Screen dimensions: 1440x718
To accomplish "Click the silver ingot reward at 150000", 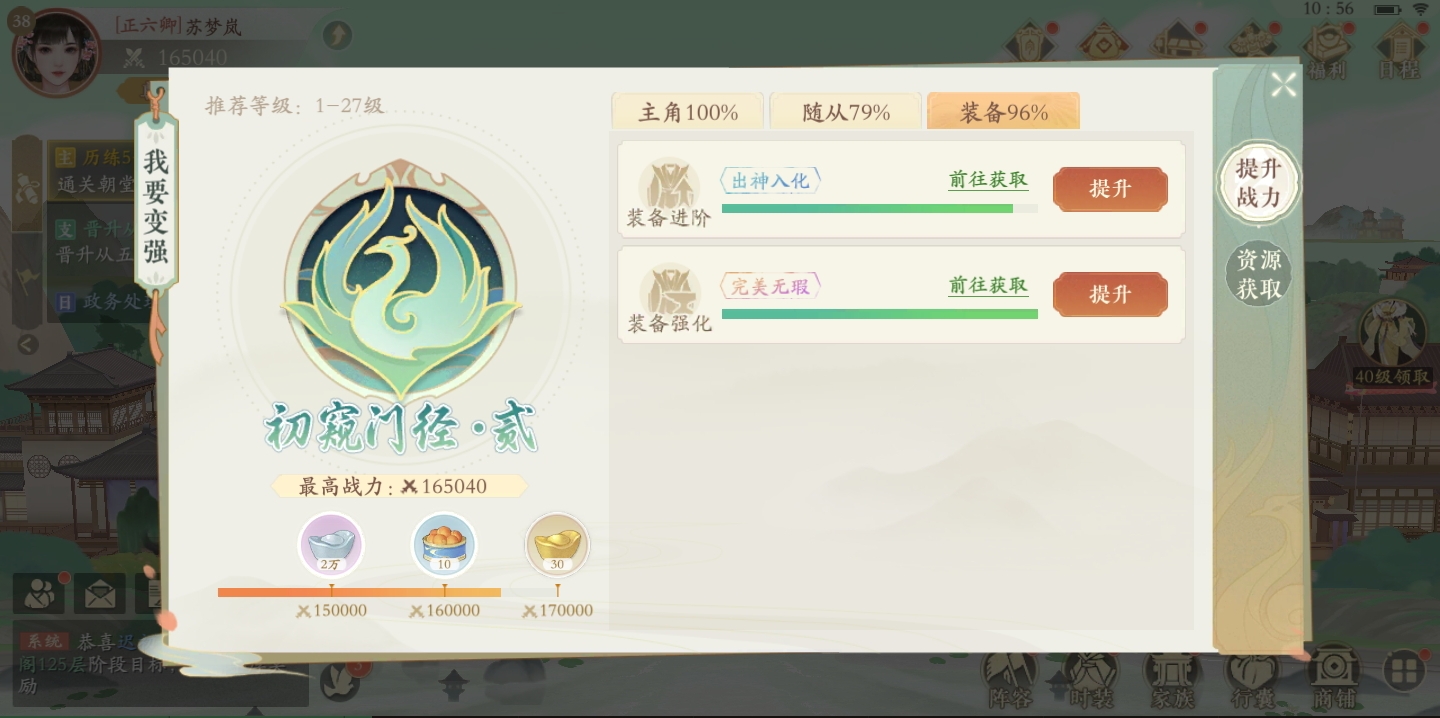I will pyautogui.click(x=331, y=546).
